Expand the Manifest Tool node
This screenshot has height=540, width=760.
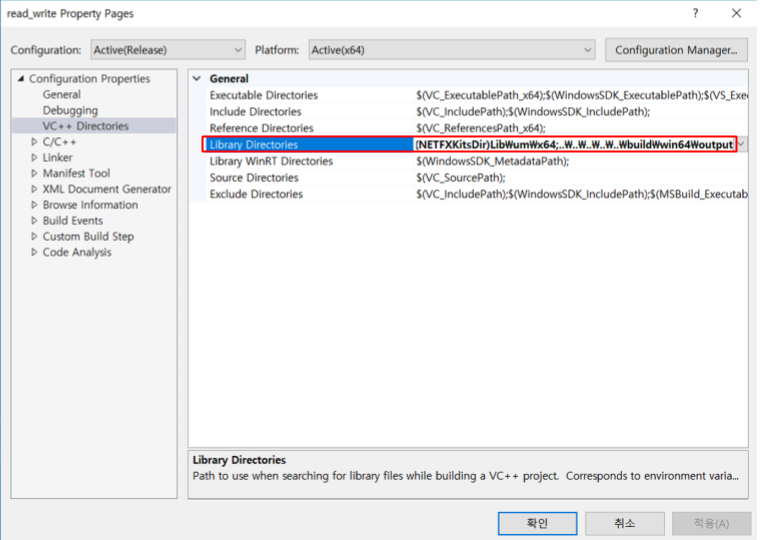(x=34, y=174)
